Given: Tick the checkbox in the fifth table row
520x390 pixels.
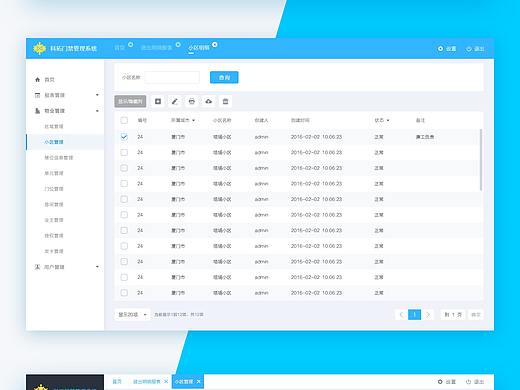Looking at the screenshot, I should [x=124, y=199].
